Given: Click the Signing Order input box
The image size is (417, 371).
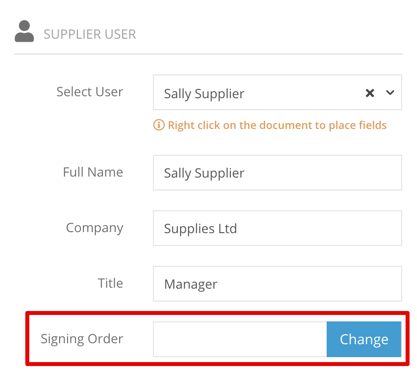Looking at the screenshot, I should pyautogui.click(x=240, y=339).
